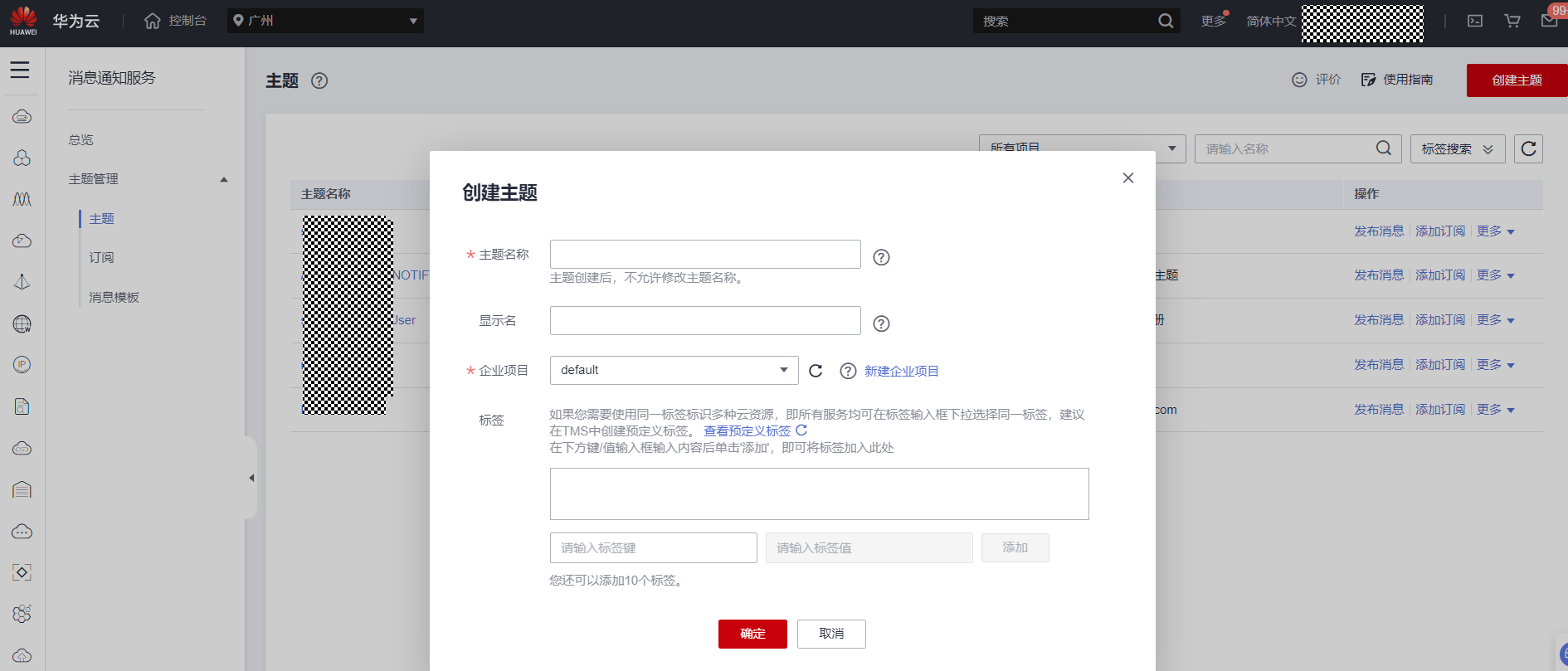Click the help icon next to 主题名称 field
This screenshot has height=671, width=1568.
pos(882,257)
